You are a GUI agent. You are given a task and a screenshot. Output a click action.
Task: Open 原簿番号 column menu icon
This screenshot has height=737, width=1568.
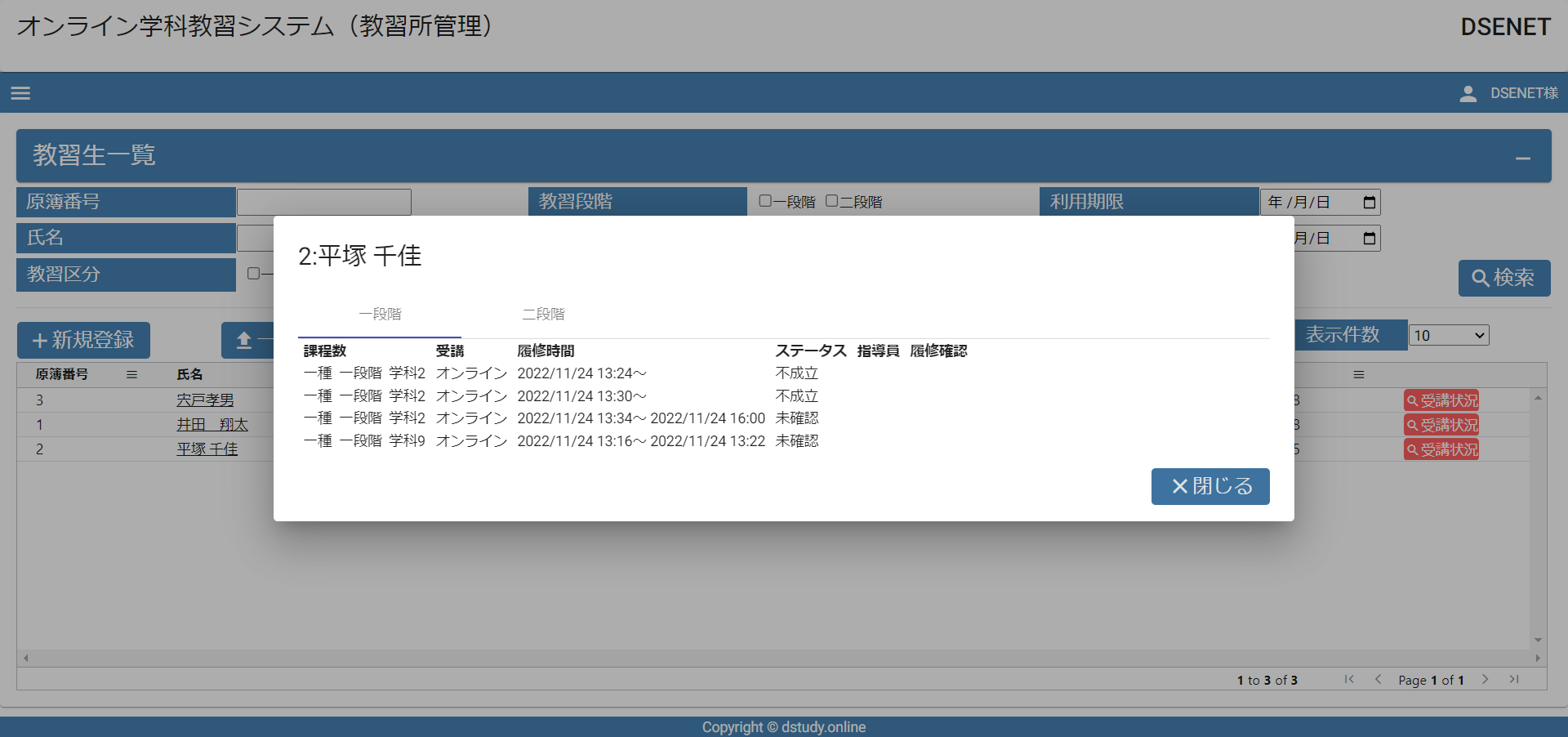[x=131, y=374]
